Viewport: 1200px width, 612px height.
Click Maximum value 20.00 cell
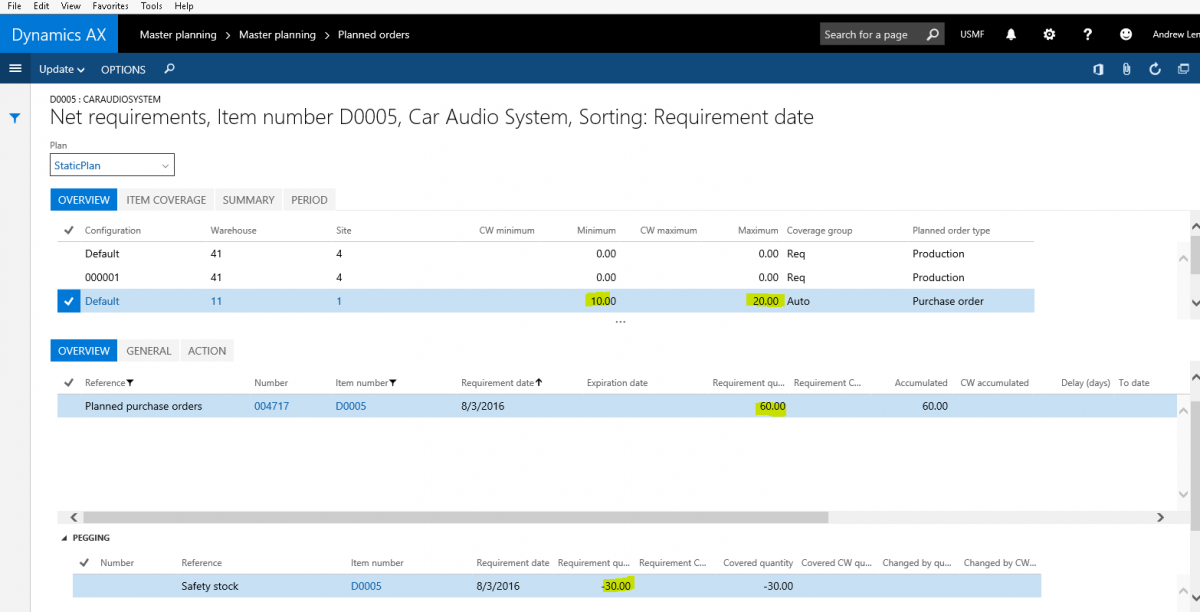pyautogui.click(x=763, y=301)
